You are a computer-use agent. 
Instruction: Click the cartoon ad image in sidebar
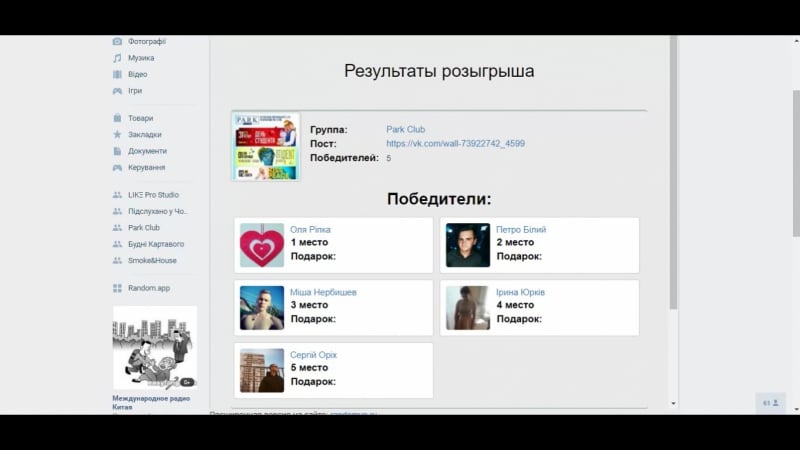click(155, 347)
